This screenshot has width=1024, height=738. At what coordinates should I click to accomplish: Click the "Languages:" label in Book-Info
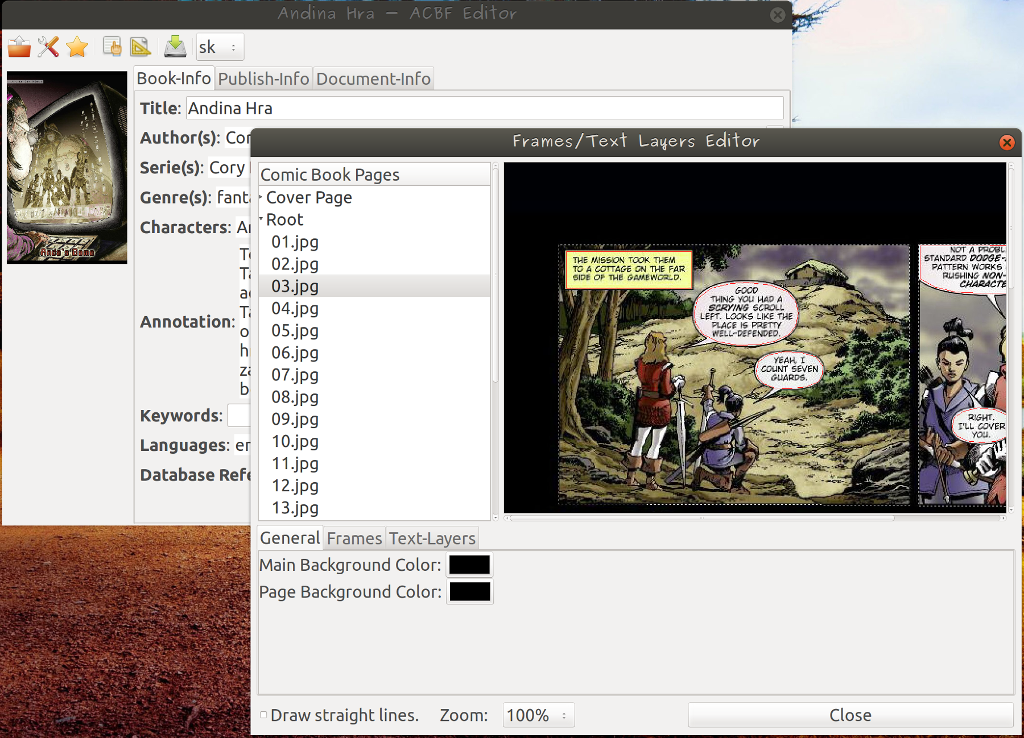click(185, 445)
